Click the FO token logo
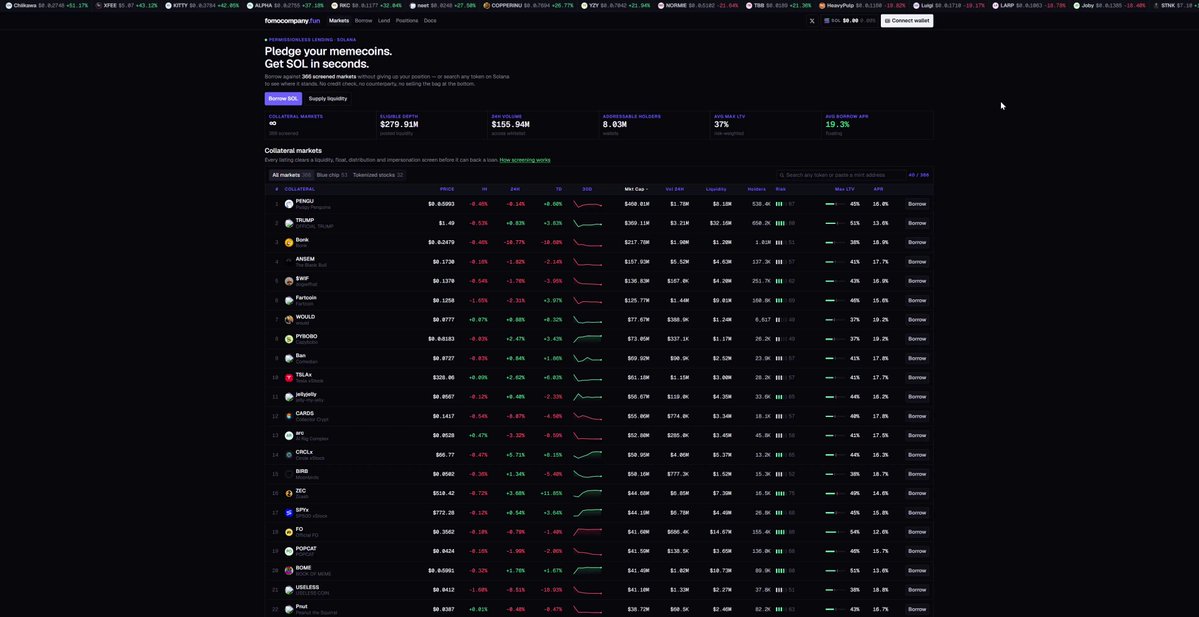The height and width of the screenshot is (617, 1199). click(x=289, y=531)
